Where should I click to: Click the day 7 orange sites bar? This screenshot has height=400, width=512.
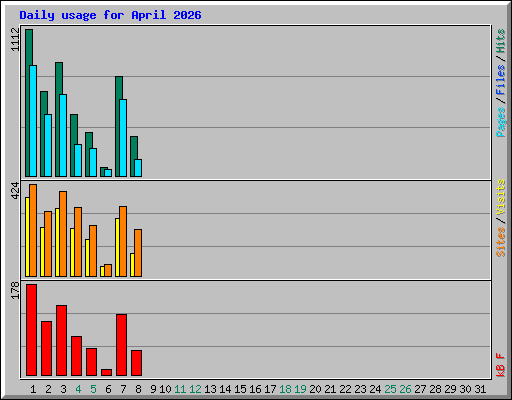(123, 241)
